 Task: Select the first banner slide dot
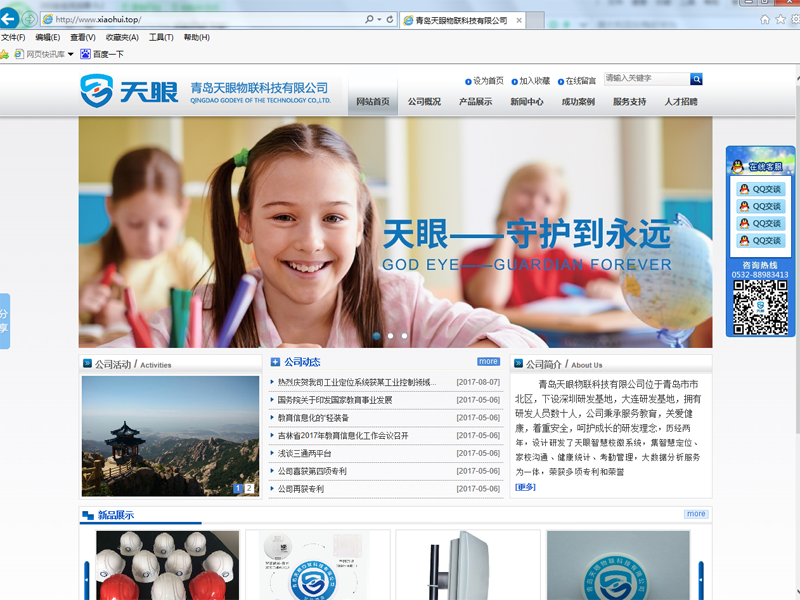pos(377,336)
